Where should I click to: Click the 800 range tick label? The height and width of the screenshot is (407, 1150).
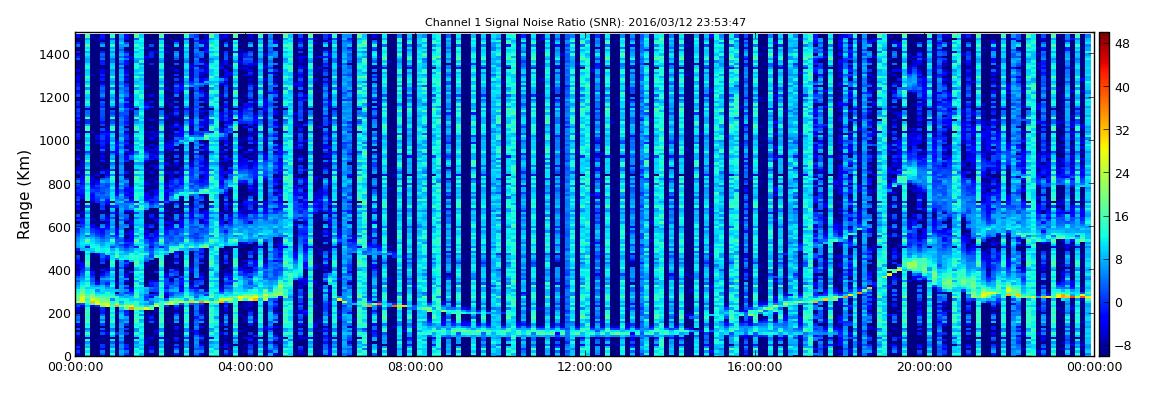(x=59, y=184)
